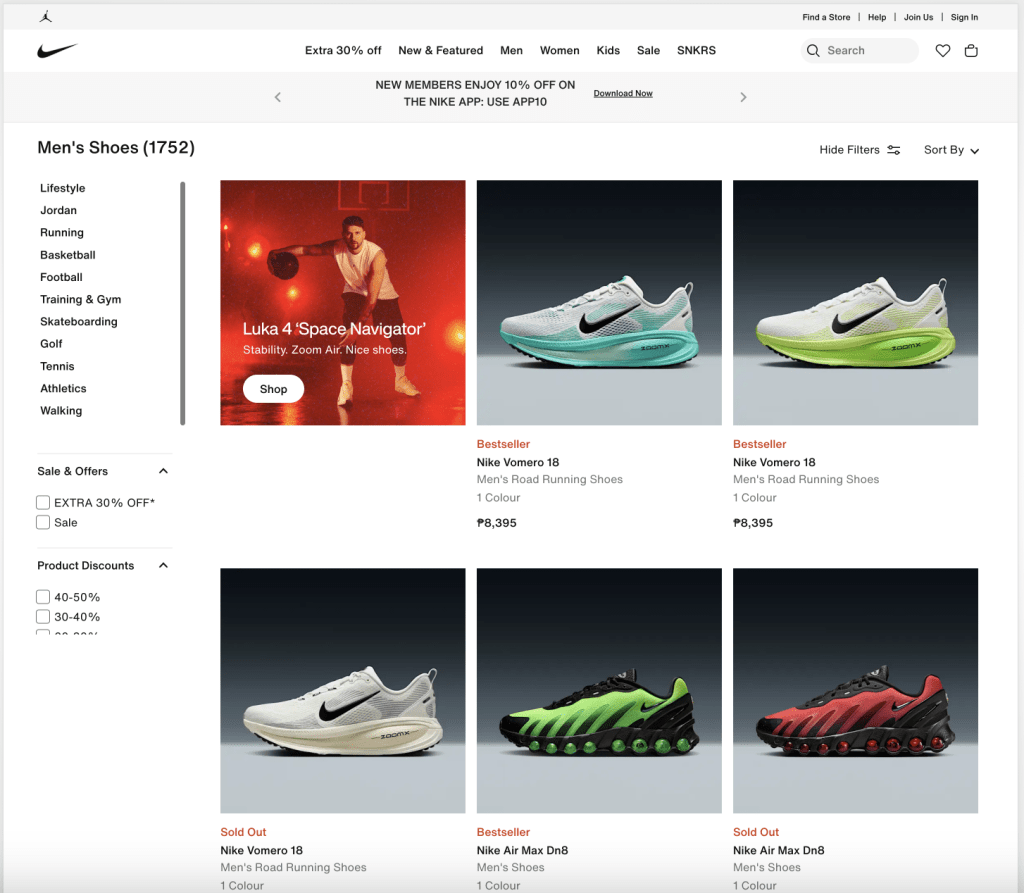Viewport: 1024px width, 893px height.
Task: Show previous promo banner with left arrow
Action: click(278, 97)
